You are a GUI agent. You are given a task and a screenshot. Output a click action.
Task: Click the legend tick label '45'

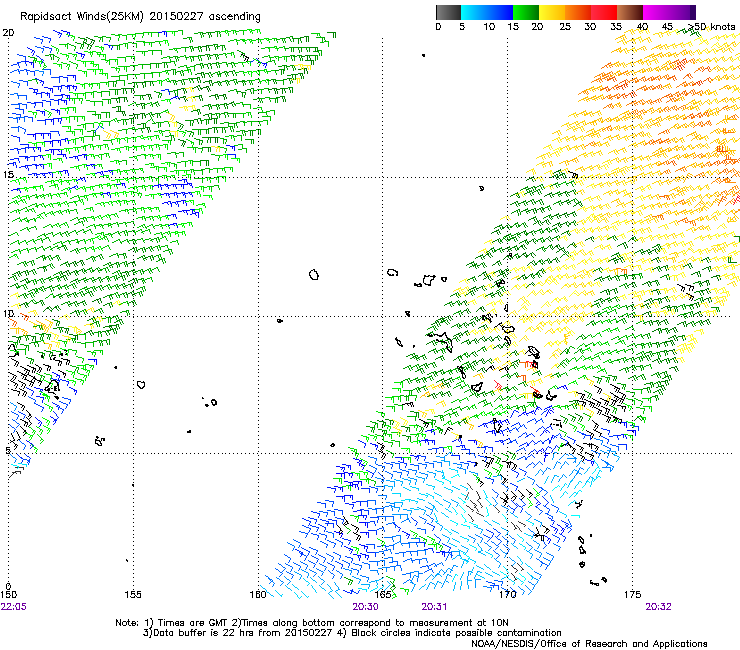click(x=667, y=26)
